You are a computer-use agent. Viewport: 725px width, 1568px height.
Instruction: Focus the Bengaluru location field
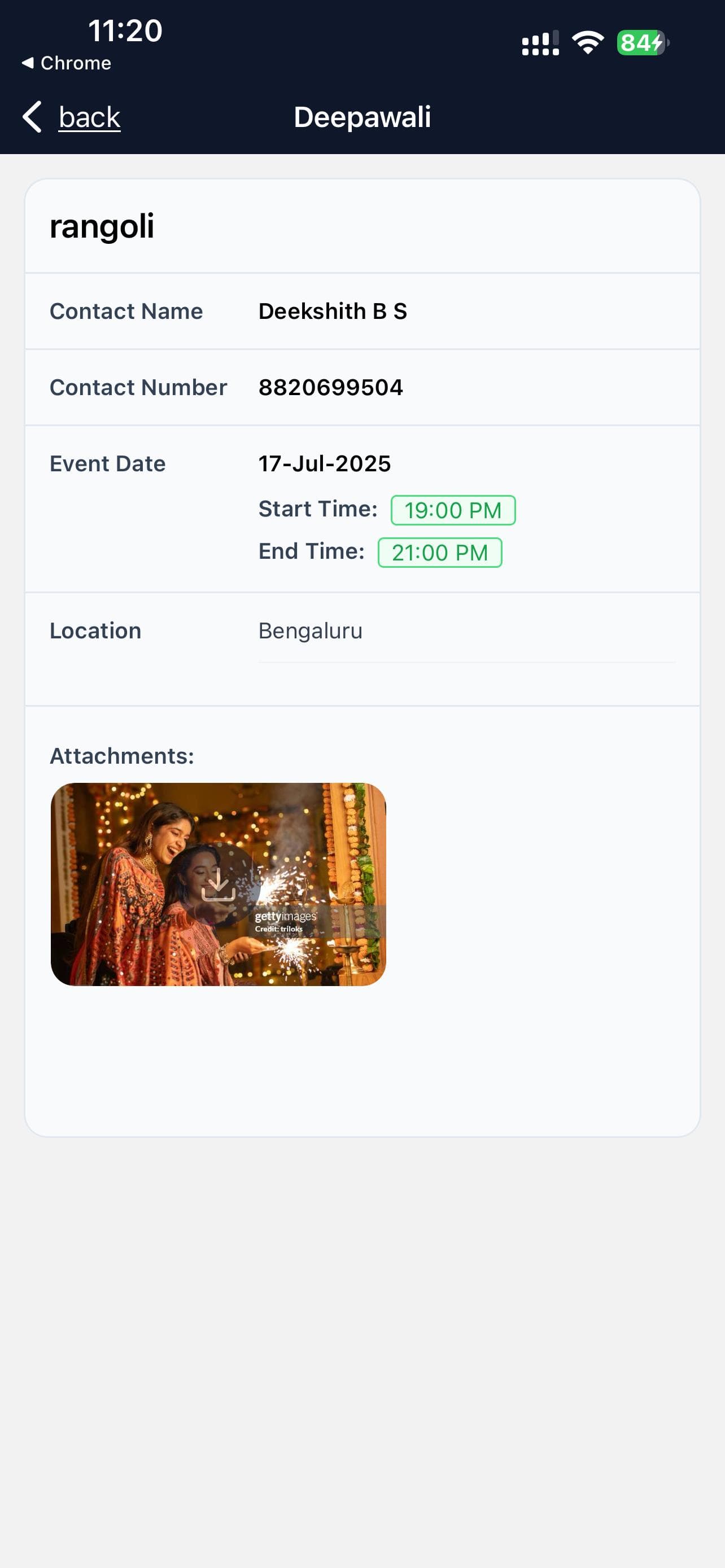pos(466,631)
